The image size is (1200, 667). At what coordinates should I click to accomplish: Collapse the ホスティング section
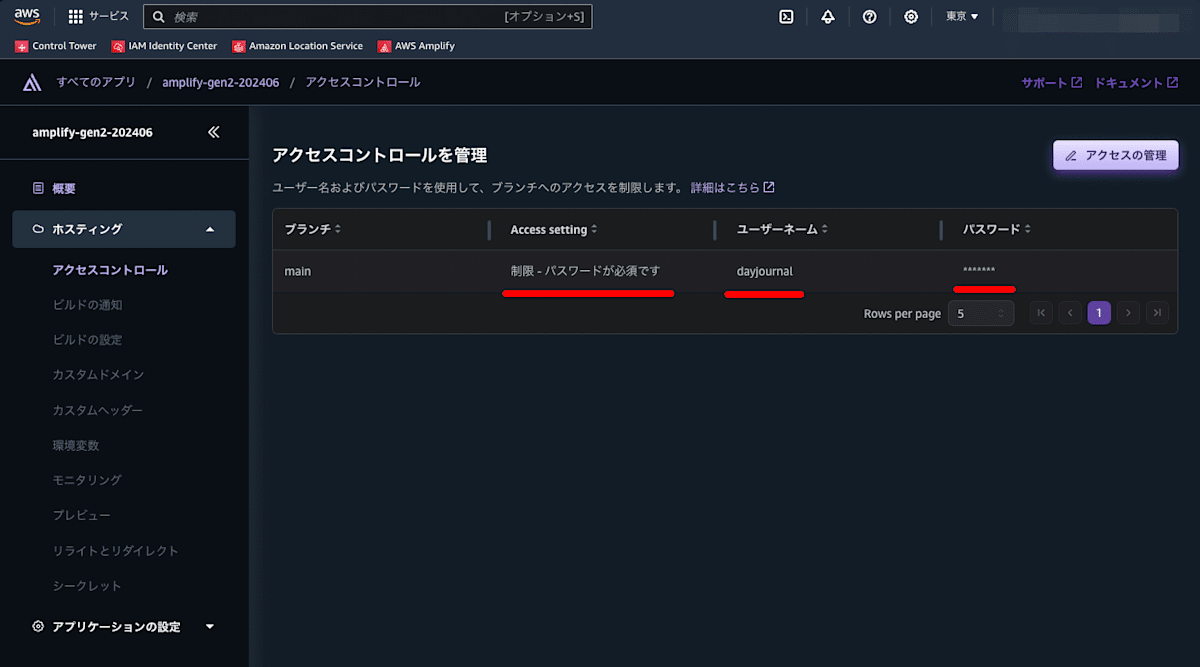pyautogui.click(x=124, y=229)
